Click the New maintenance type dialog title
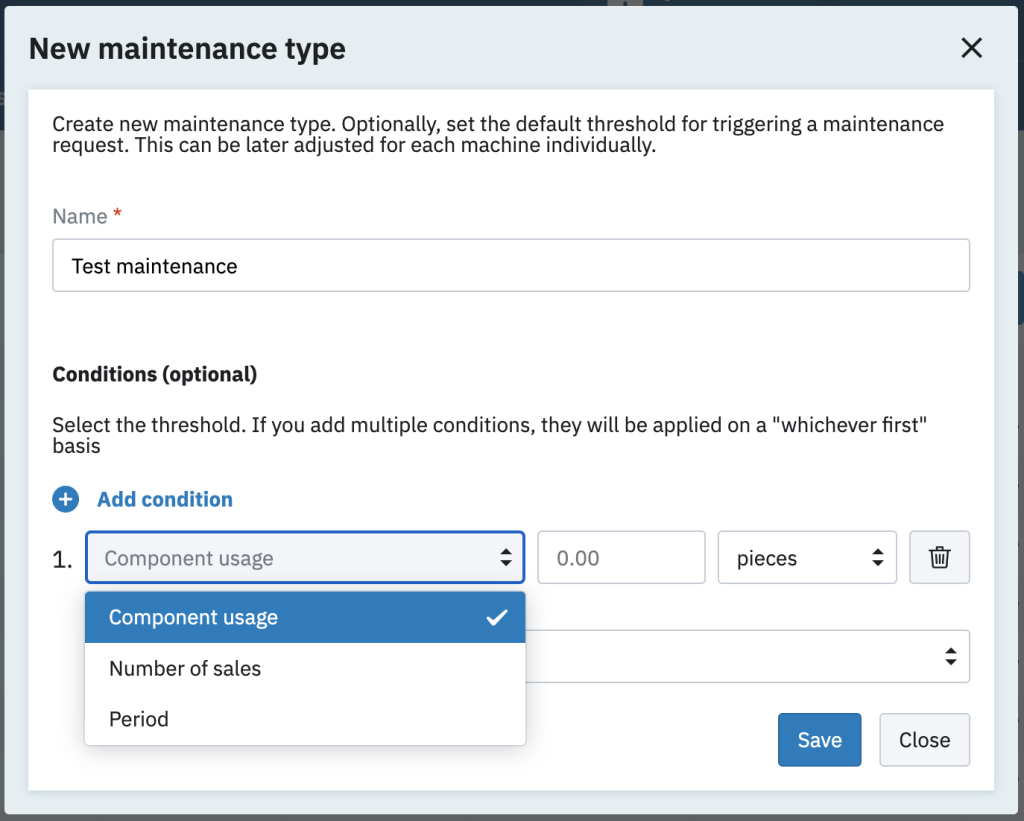This screenshot has width=1024, height=821. (187, 48)
